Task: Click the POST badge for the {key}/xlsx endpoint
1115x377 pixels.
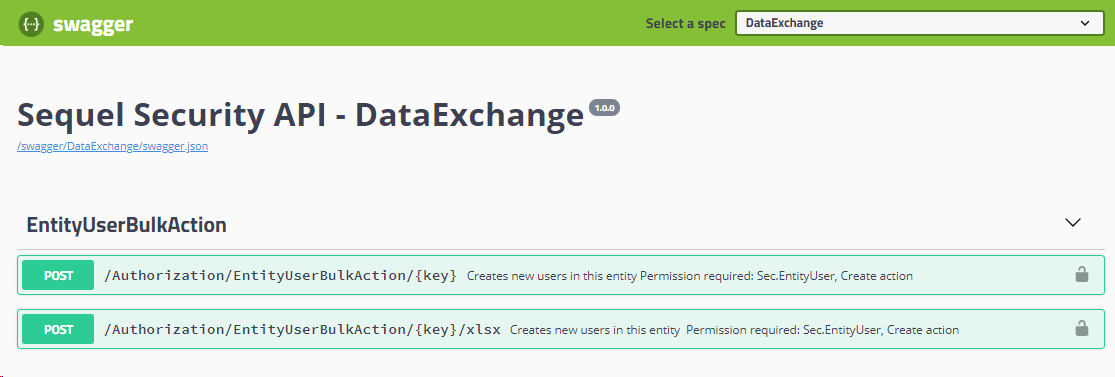Action: pos(58,329)
